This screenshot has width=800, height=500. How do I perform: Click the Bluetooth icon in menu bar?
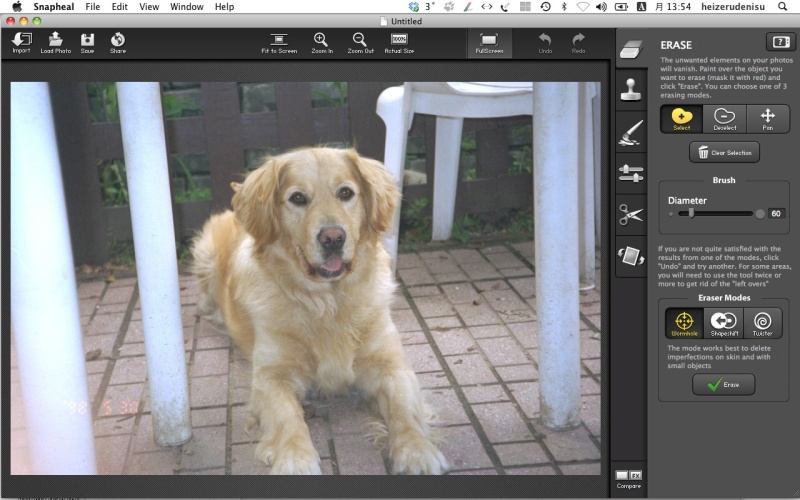[564, 7]
